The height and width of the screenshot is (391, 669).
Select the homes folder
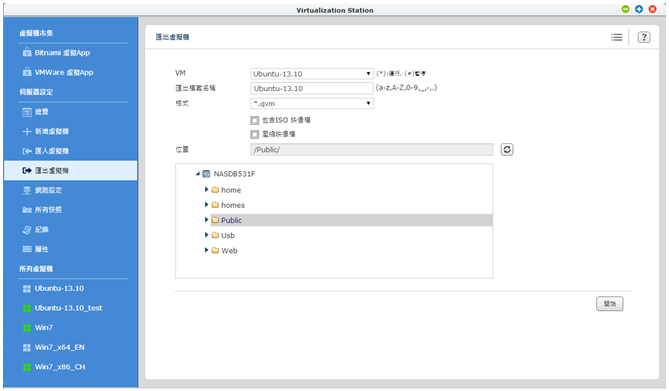coord(233,205)
